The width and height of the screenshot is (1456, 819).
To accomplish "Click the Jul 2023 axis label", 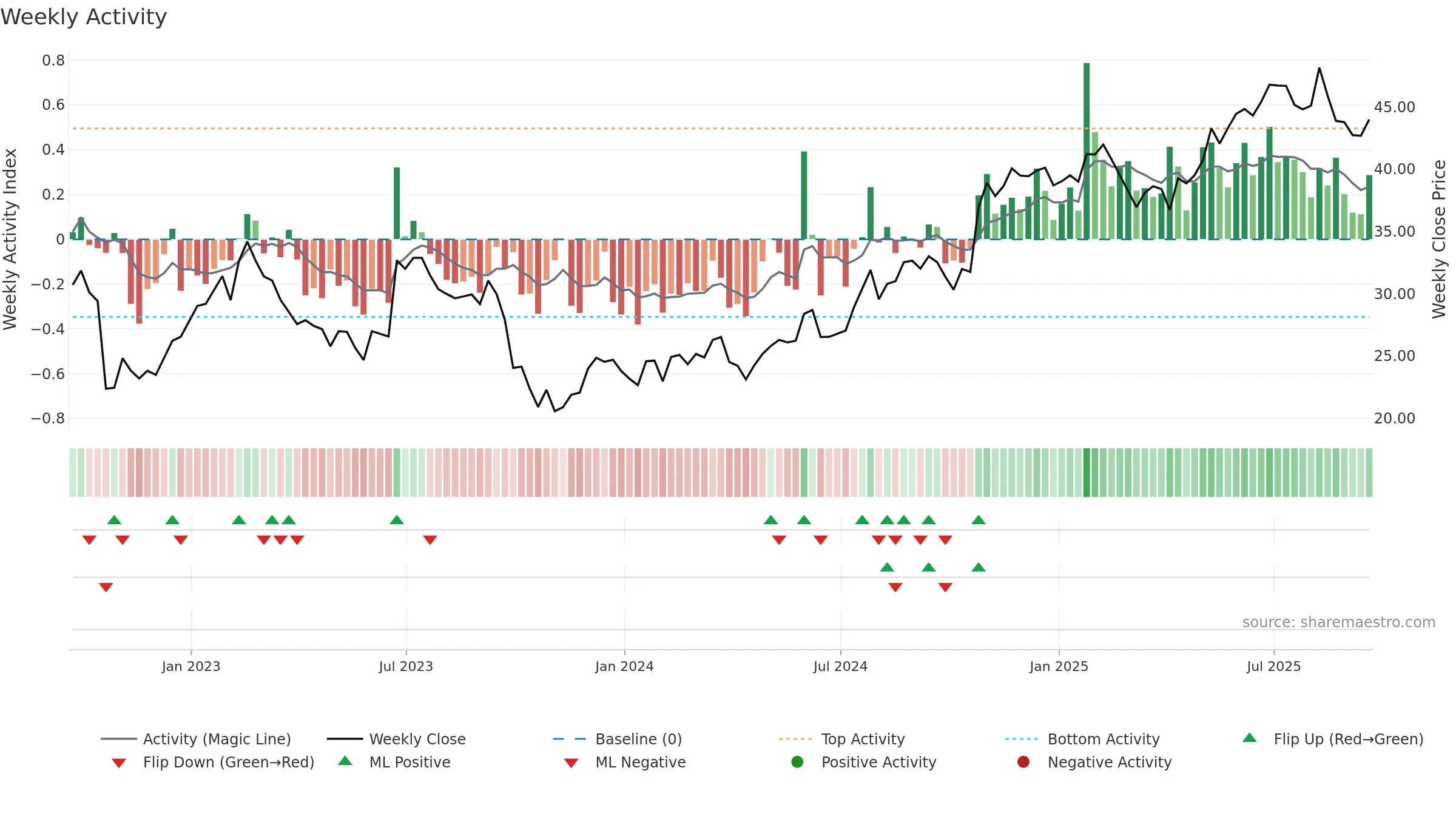I will [406, 666].
